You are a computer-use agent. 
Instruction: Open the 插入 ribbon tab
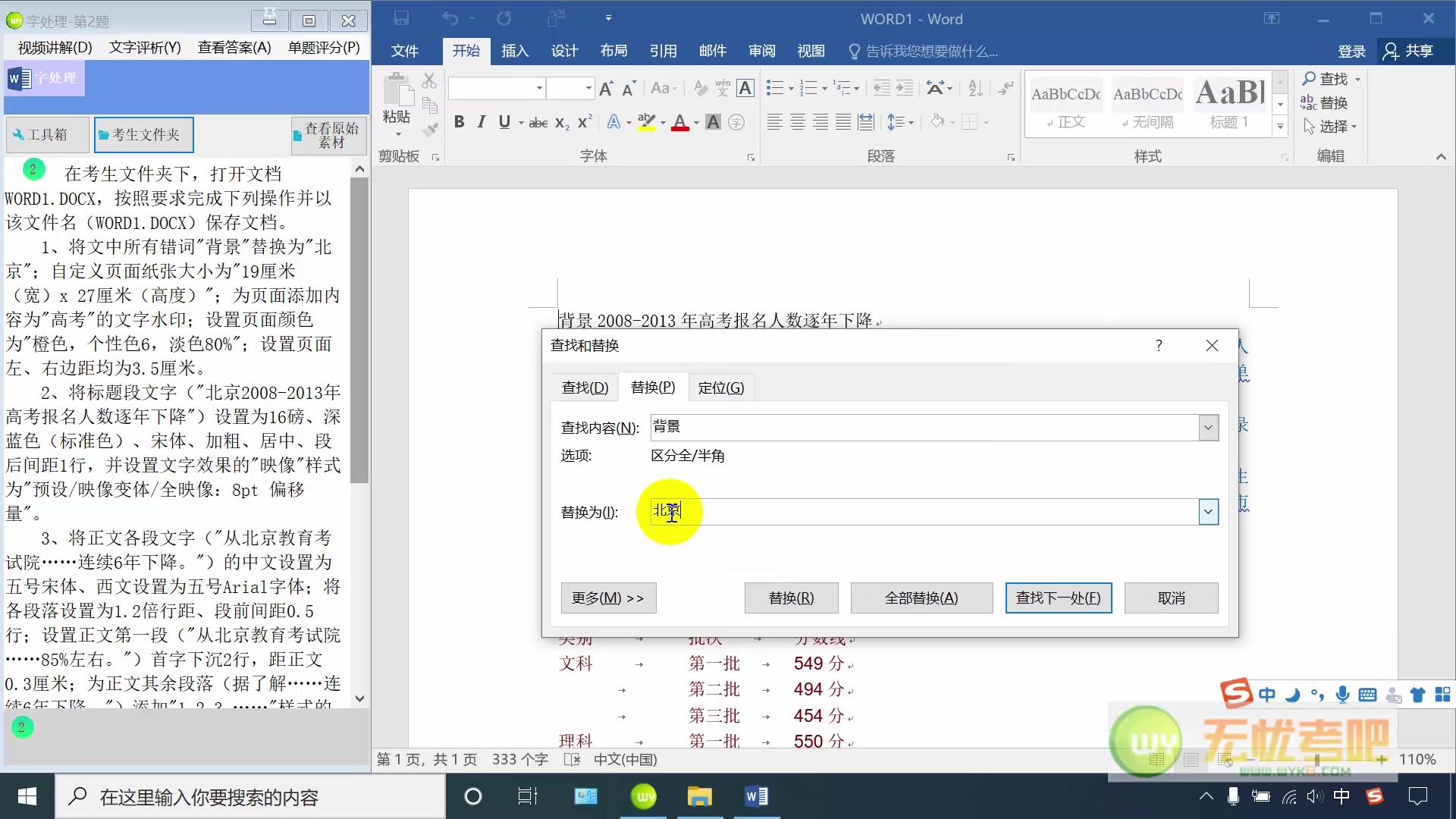pos(515,51)
